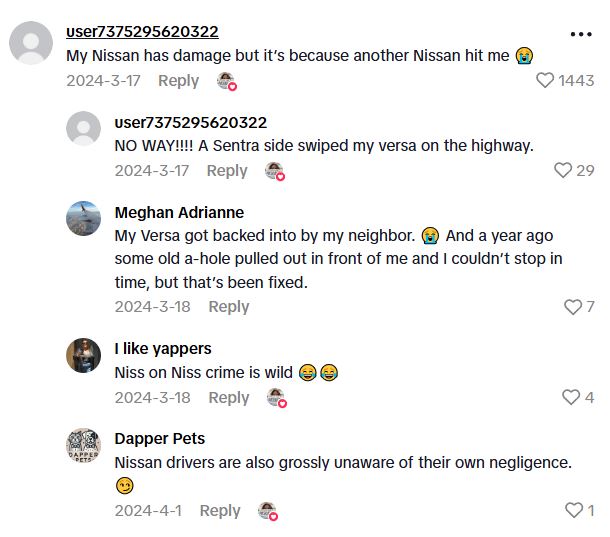This screenshot has height=537, width=610.
Task: Like the Sentra side swiped reply
Action: (563, 170)
